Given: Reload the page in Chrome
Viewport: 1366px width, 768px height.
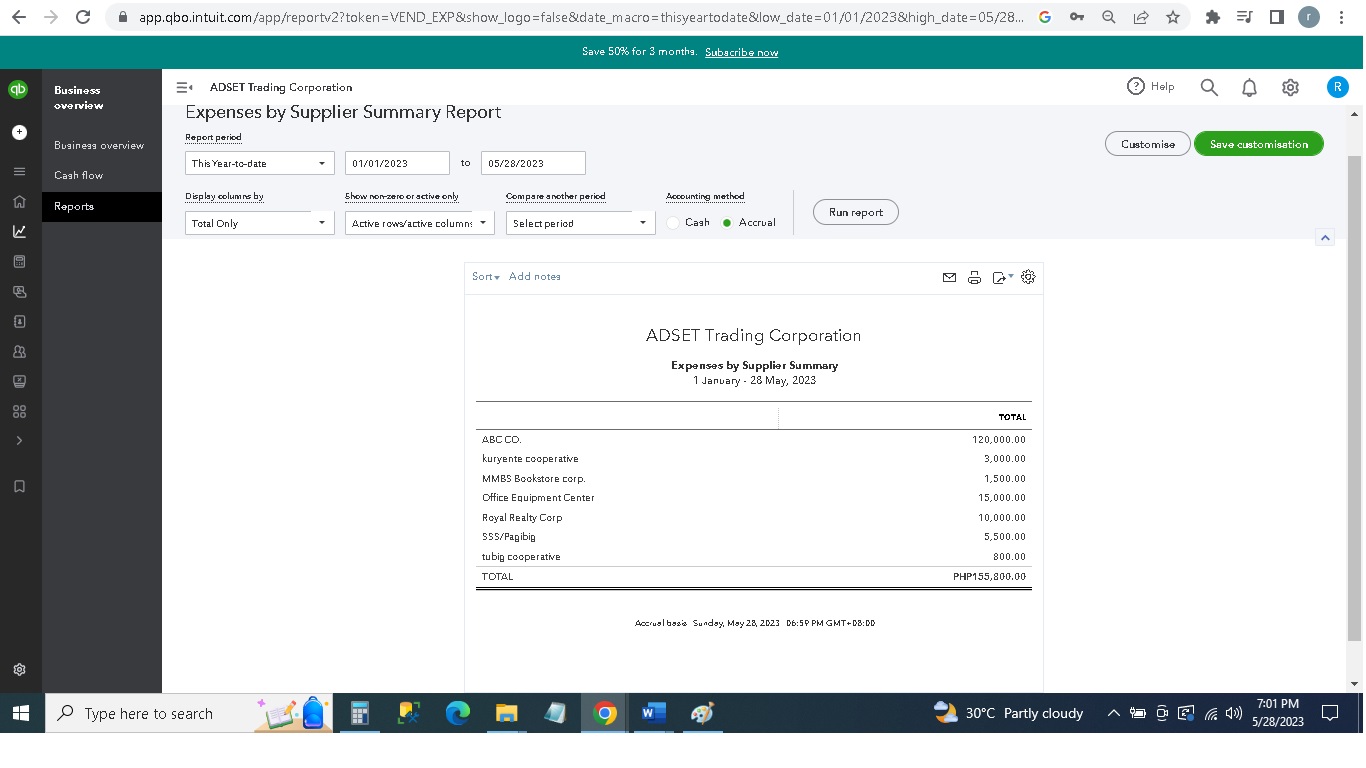Looking at the screenshot, I should click(x=83, y=17).
